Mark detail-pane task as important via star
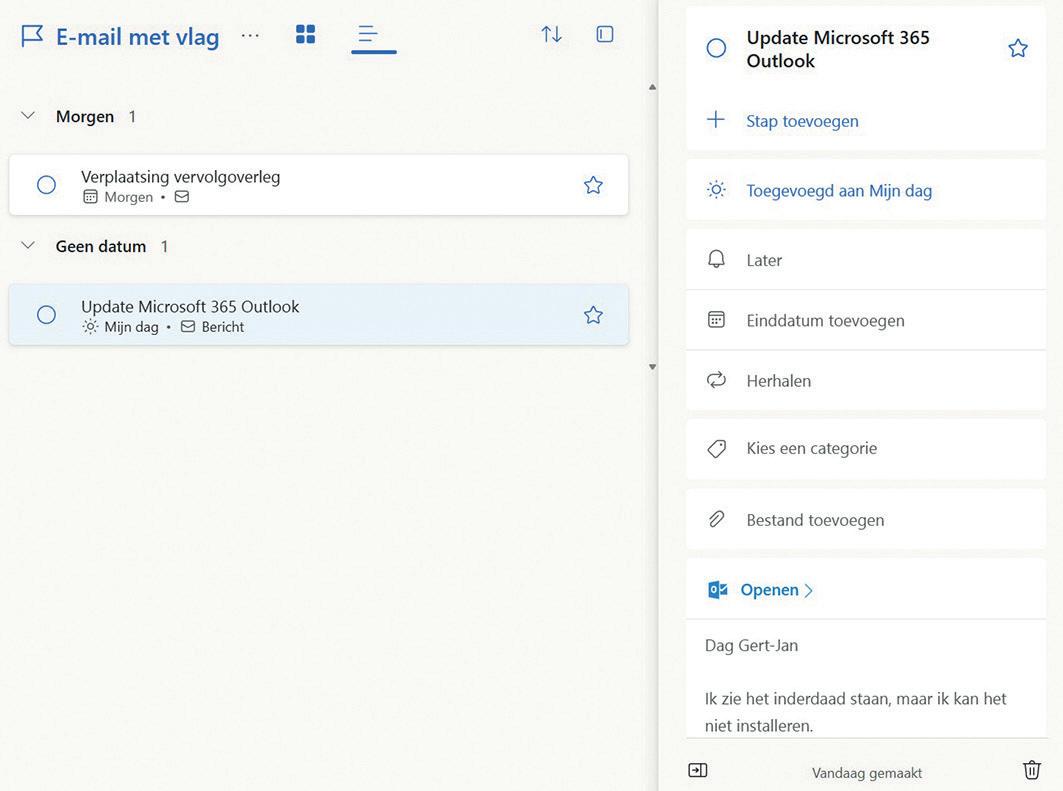The height and width of the screenshot is (791, 1063). pos(1018,48)
